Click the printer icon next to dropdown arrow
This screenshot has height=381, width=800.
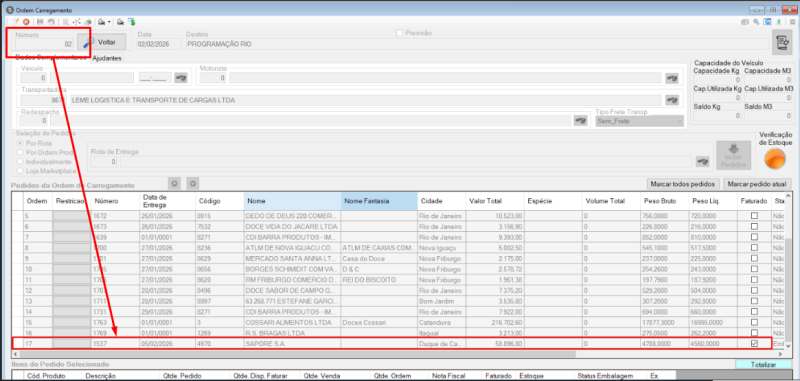[102, 22]
